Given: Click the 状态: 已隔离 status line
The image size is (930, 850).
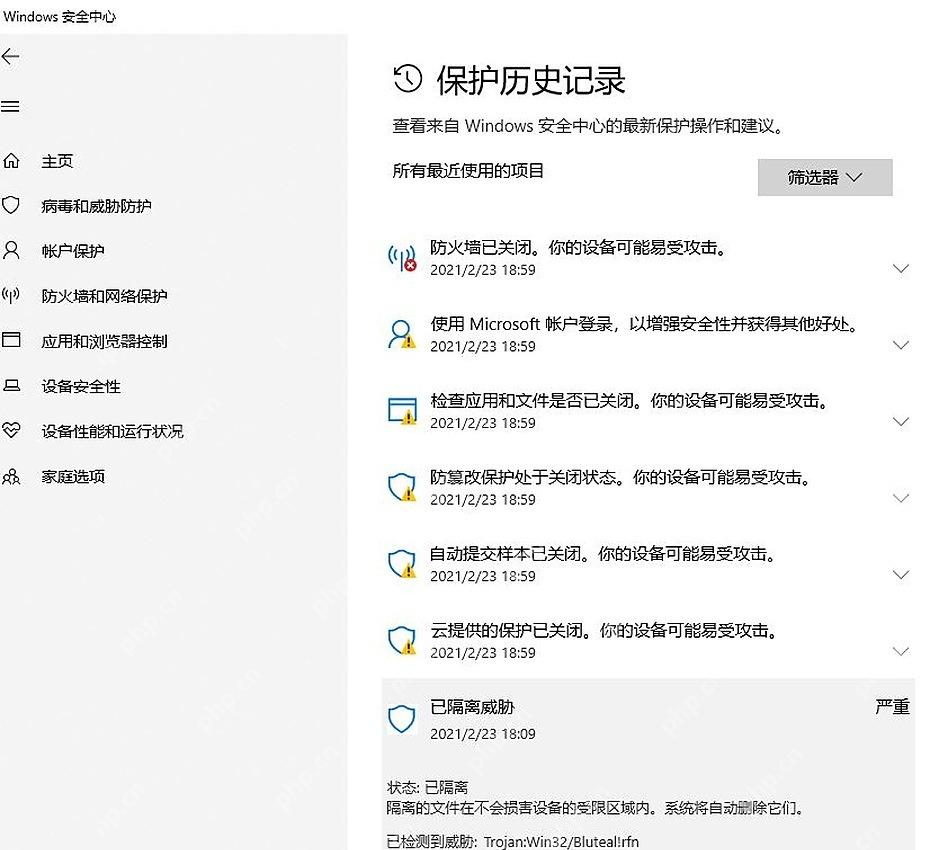Looking at the screenshot, I should coord(428,787).
